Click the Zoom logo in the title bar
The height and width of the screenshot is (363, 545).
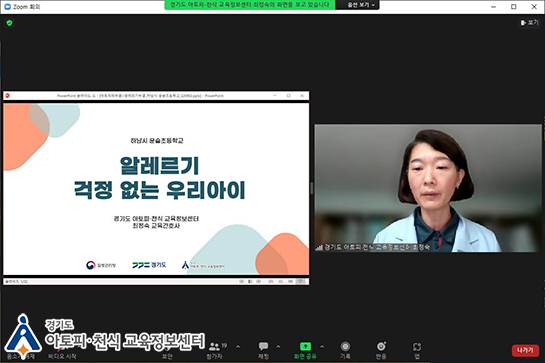7,7
